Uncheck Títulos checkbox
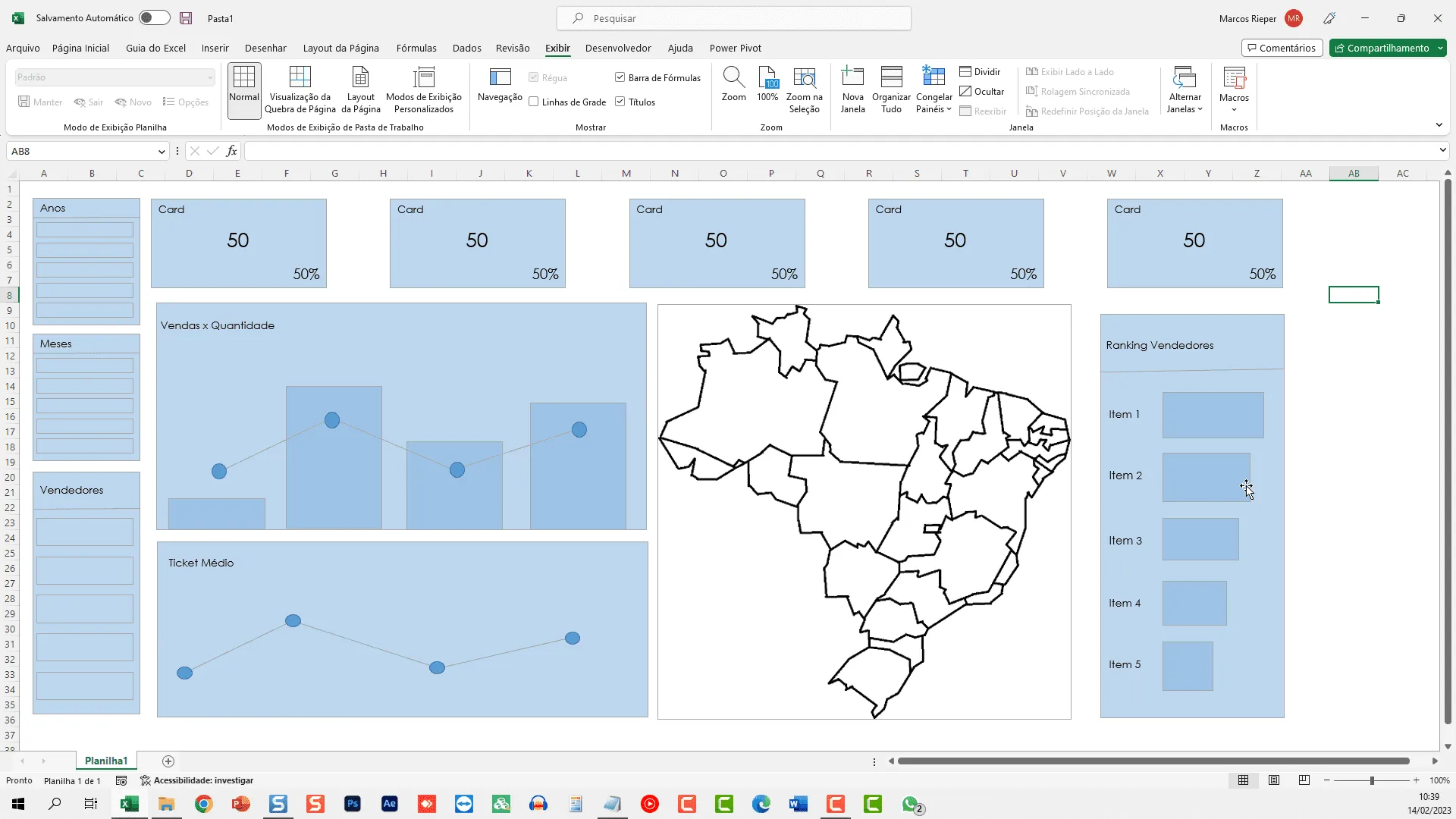 (620, 102)
